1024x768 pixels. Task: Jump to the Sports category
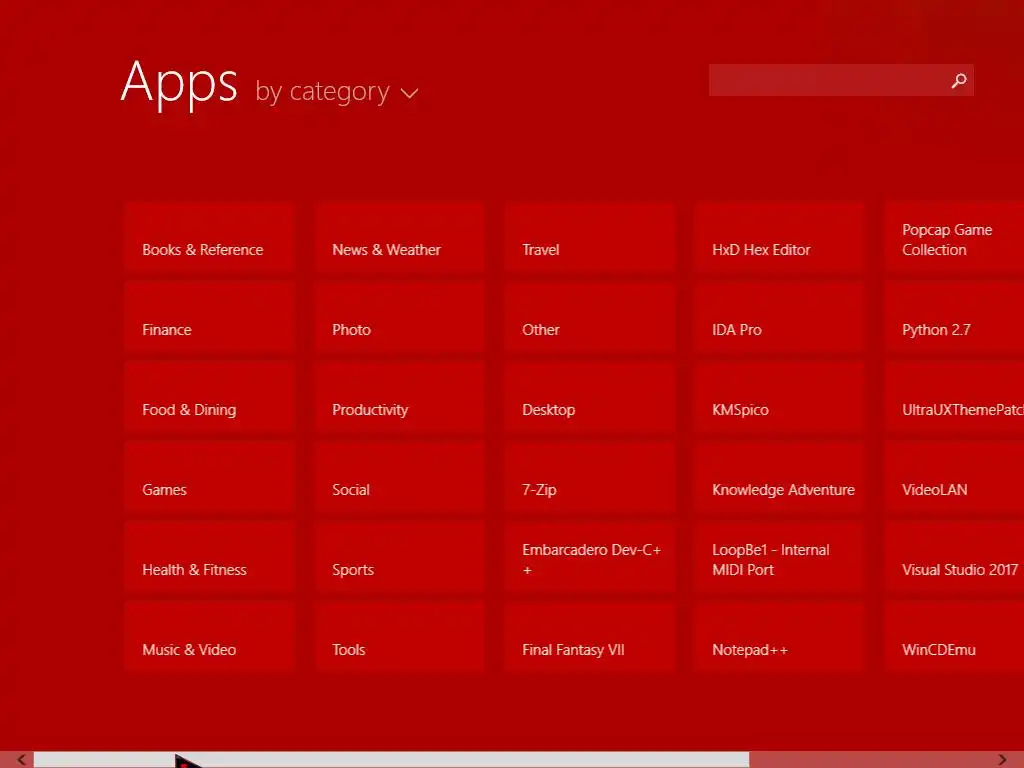click(399, 557)
